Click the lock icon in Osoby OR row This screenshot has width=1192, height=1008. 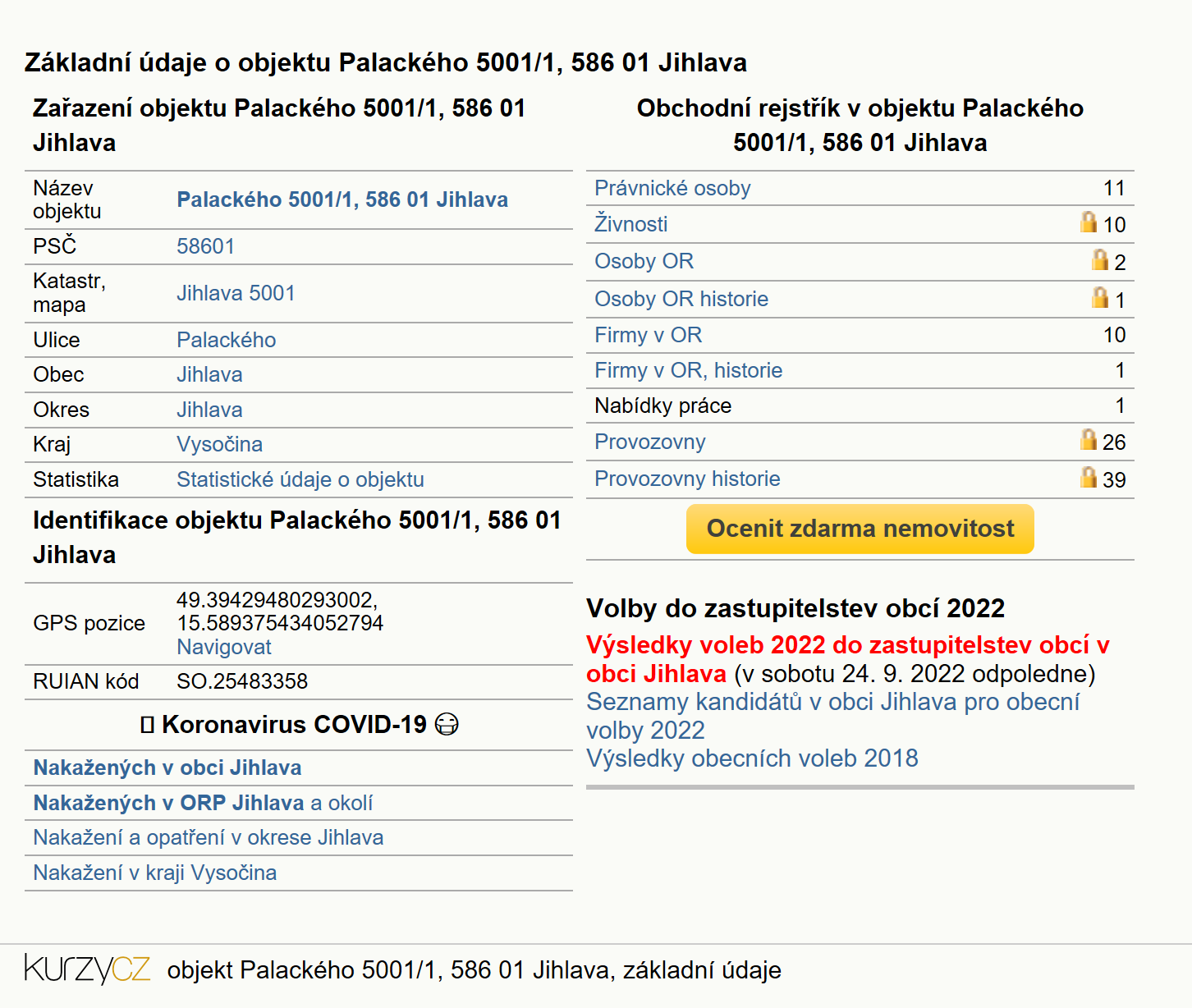(1100, 260)
